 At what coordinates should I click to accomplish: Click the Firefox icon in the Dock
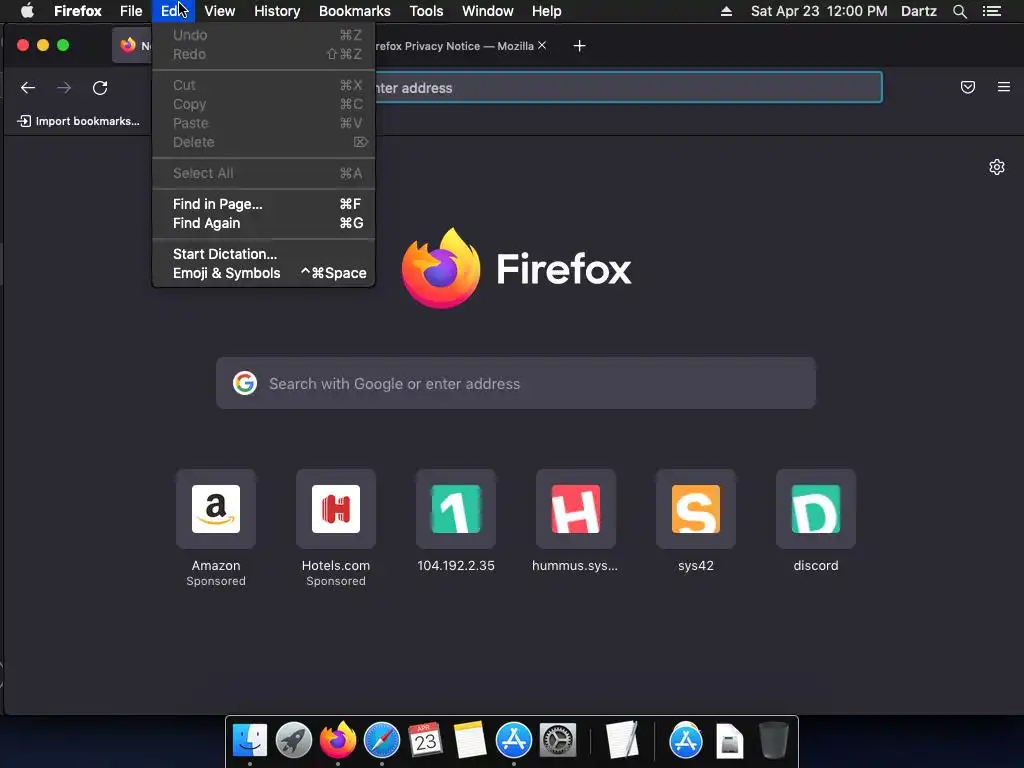tap(338, 741)
